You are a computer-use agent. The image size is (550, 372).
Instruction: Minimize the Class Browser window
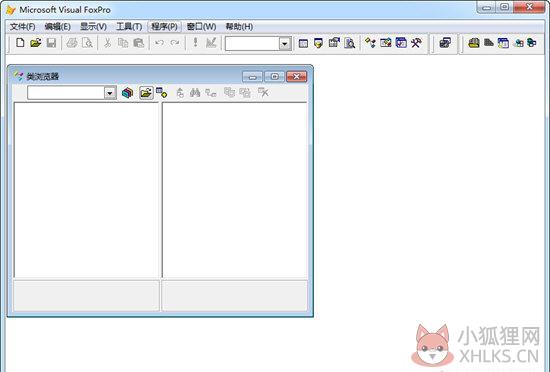[252, 76]
